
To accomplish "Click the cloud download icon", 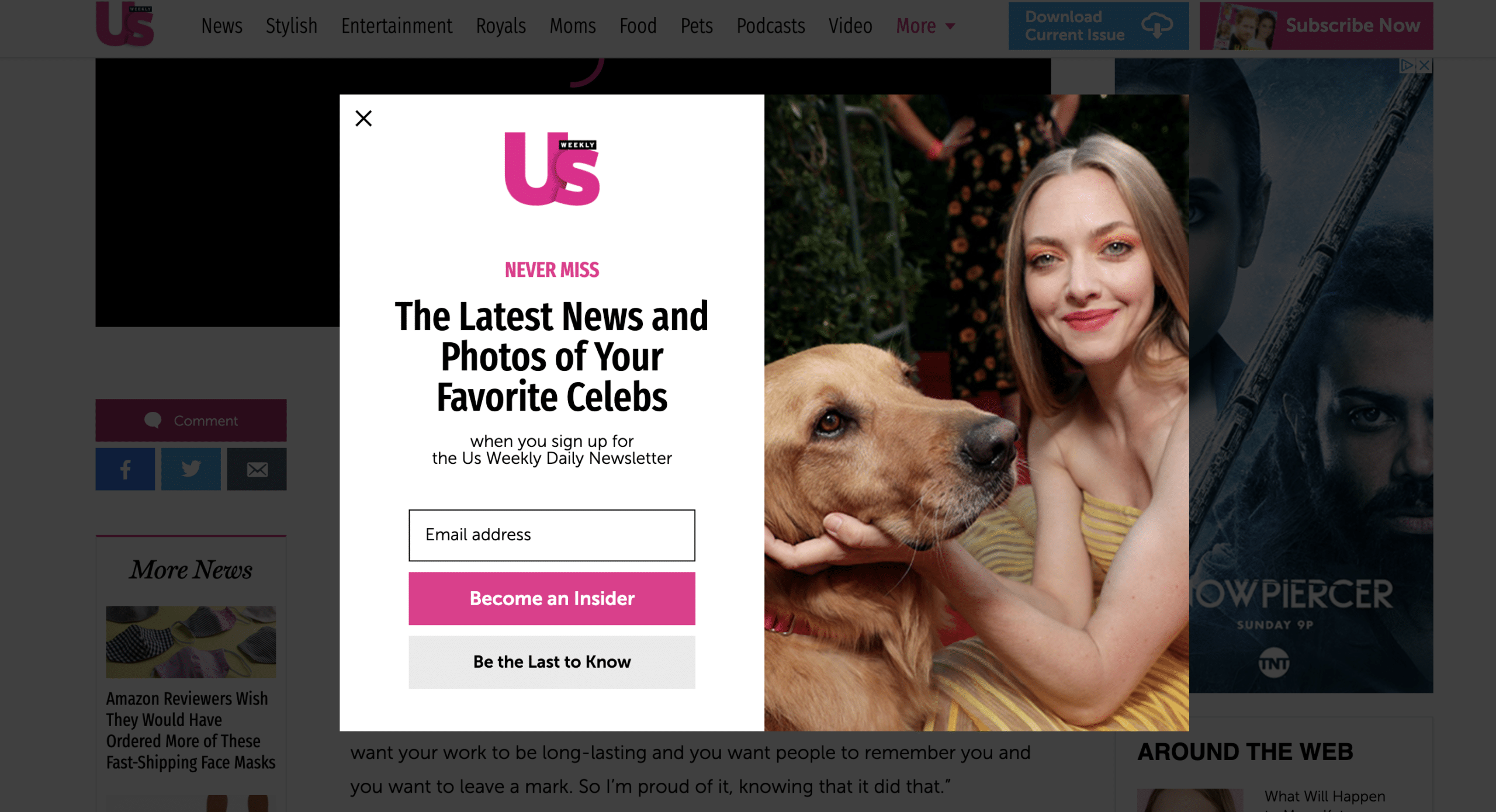I will pos(1157,26).
